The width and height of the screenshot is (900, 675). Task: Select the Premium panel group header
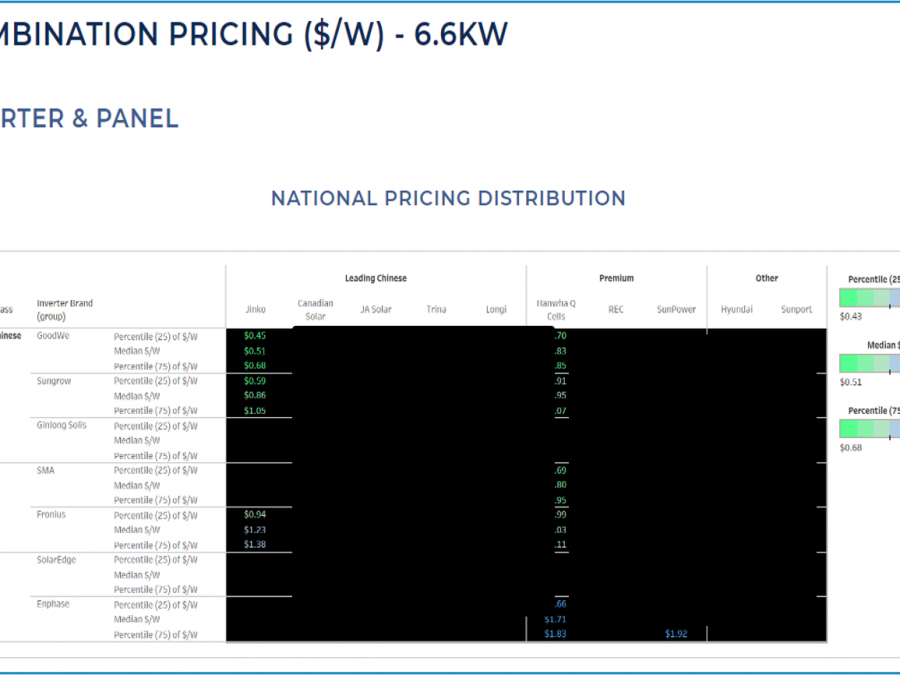coord(616,278)
